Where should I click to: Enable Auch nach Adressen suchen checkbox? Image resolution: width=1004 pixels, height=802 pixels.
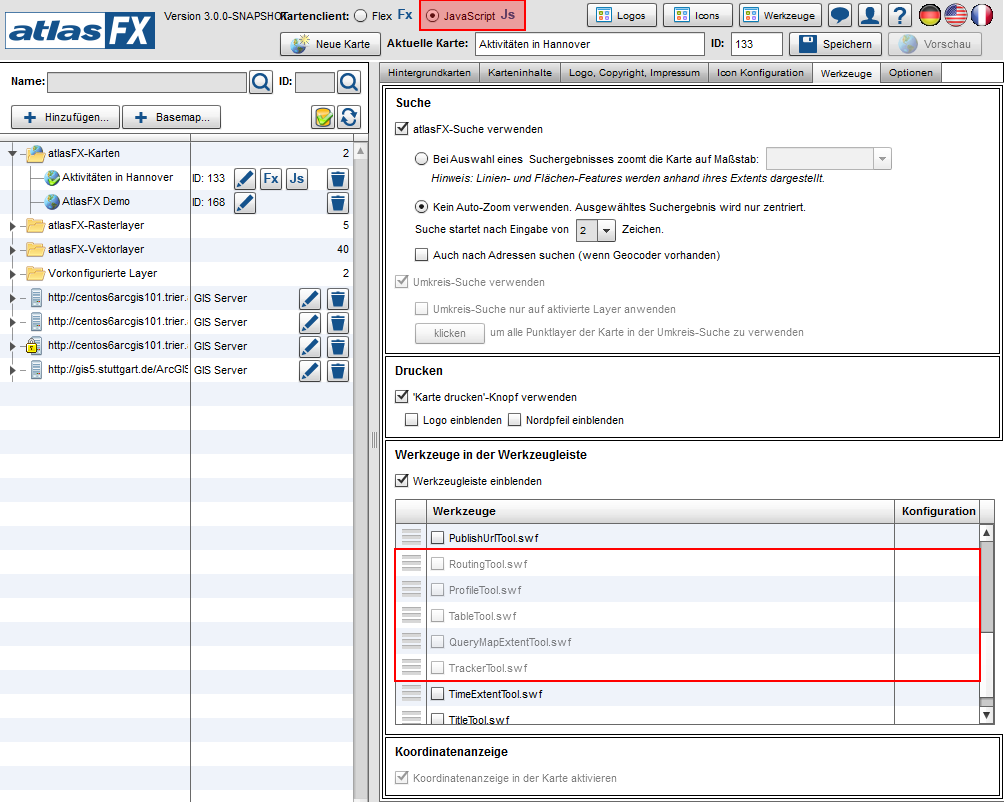421,255
